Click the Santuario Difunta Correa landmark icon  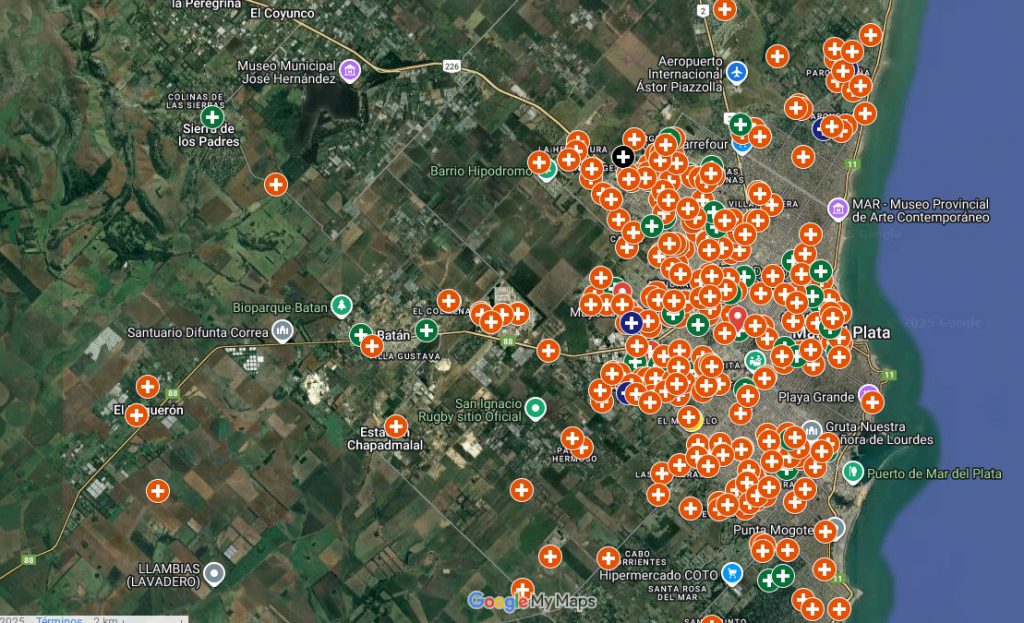tap(283, 330)
